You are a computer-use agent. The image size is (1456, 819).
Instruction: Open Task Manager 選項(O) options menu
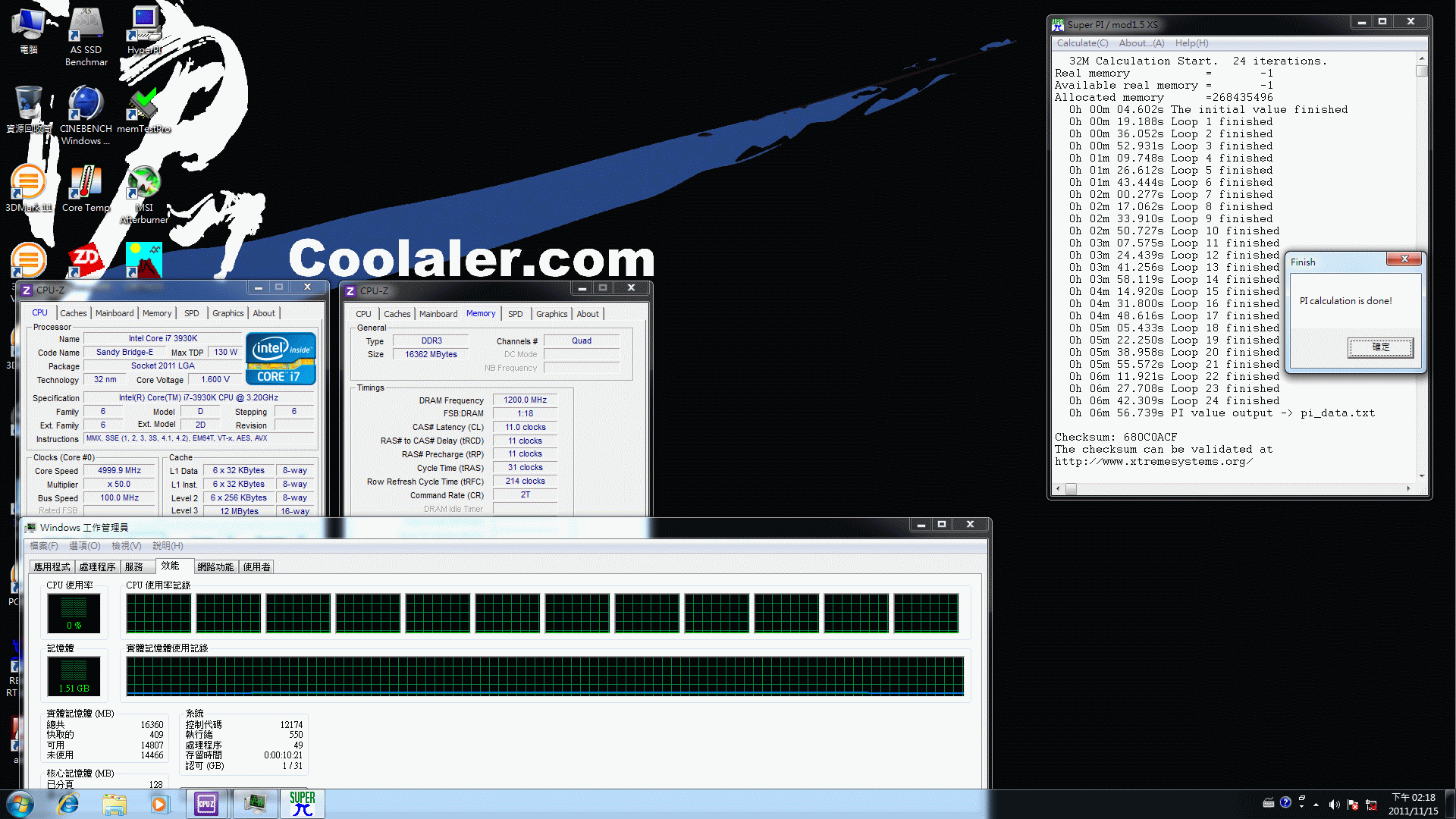pyautogui.click(x=85, y=546)
